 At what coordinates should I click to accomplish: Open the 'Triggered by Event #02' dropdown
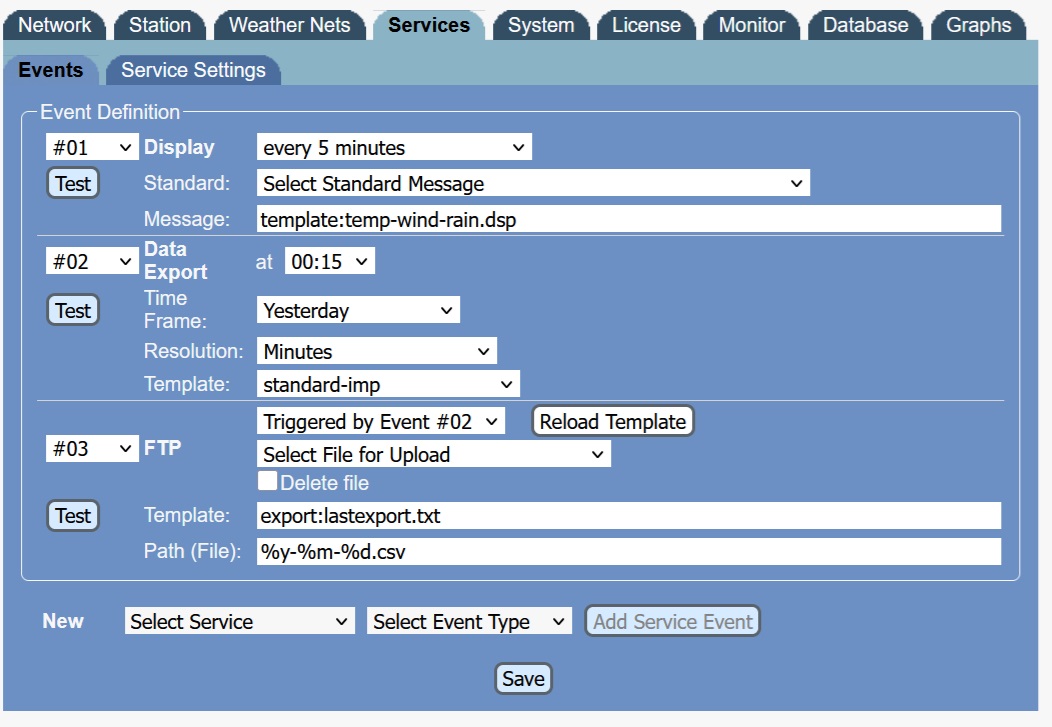tap(381, 422)
